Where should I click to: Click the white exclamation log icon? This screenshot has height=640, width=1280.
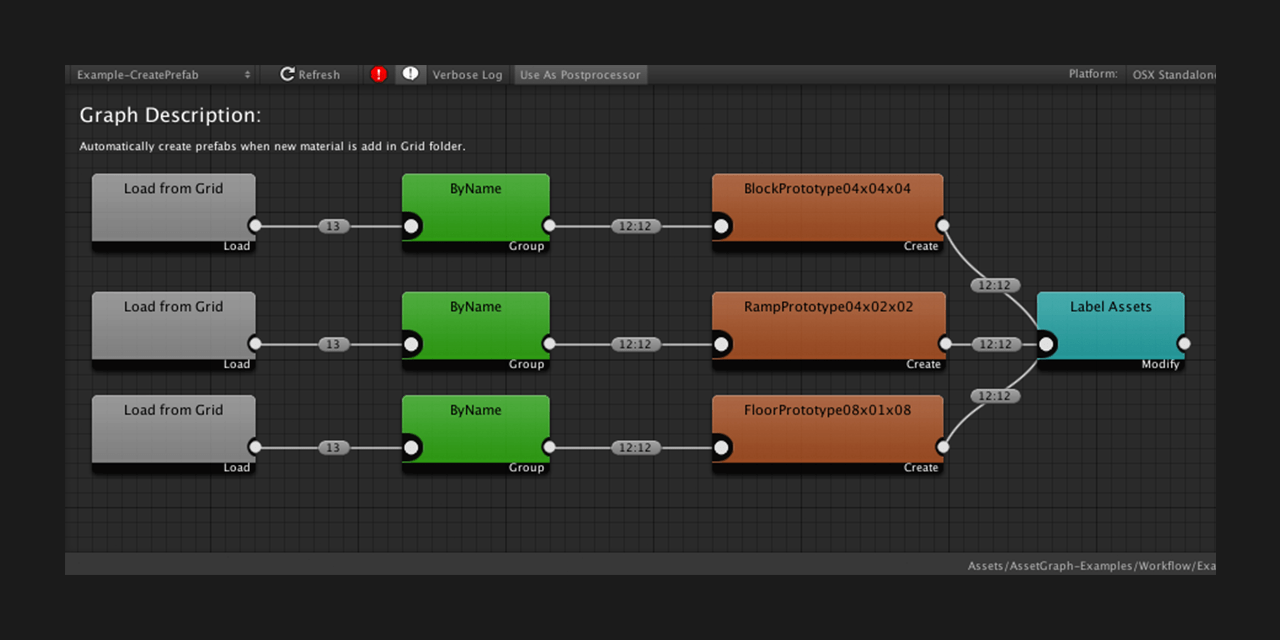pos(410,74)
